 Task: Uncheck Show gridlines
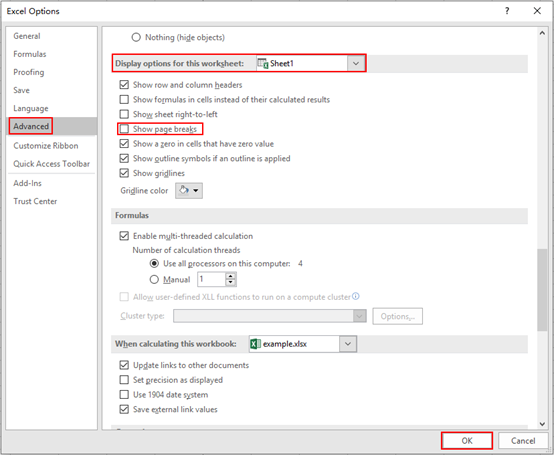(124, 173)
